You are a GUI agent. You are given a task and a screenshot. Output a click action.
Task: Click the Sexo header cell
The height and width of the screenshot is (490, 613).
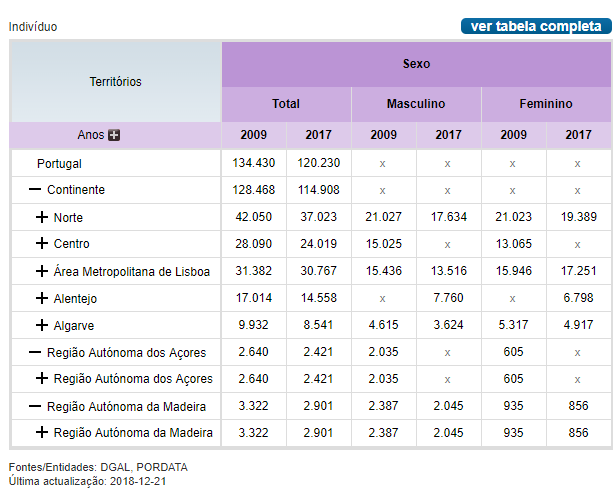(x=416, y=64)
